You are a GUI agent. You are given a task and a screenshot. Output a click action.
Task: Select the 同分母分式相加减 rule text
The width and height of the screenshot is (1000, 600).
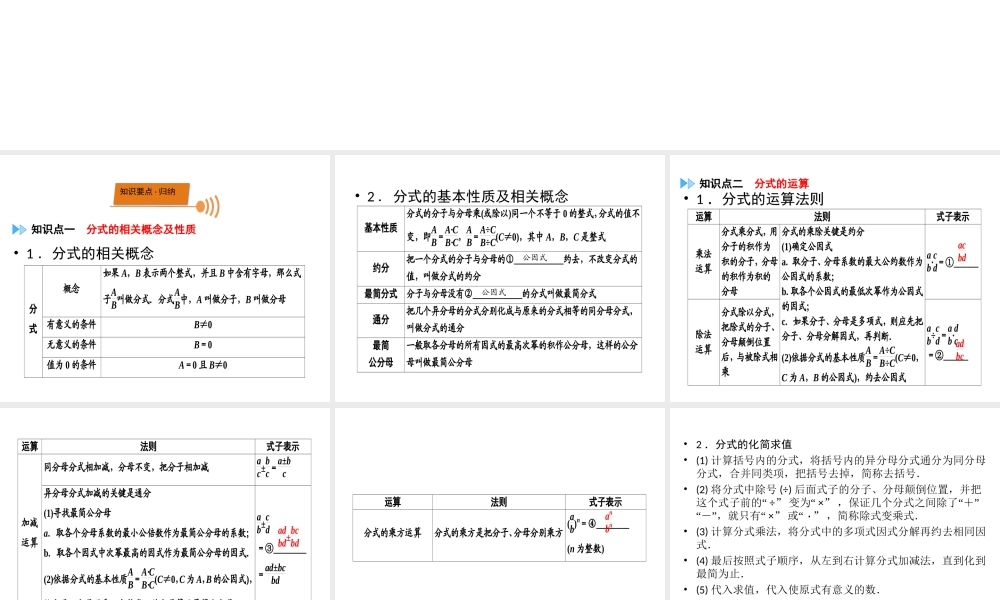(126, 467)
